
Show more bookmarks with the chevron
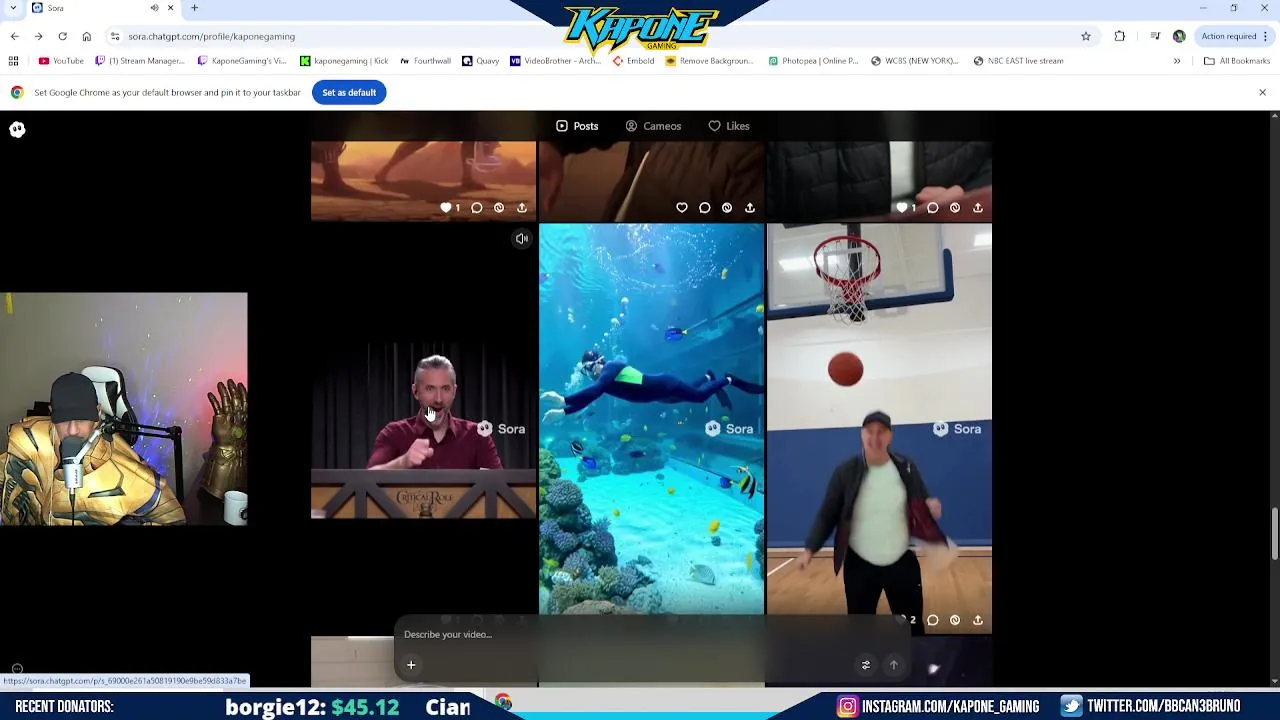1177,61
